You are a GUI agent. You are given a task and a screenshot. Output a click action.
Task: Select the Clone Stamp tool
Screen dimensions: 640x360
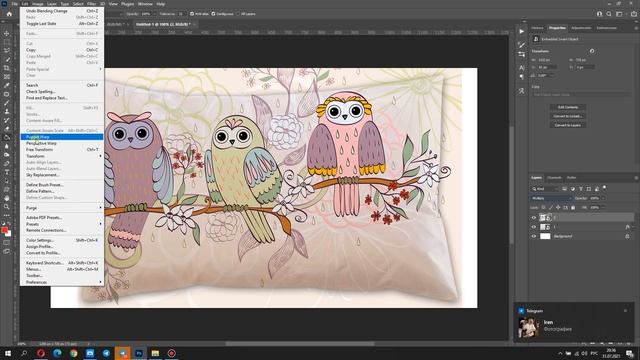click(7, 111)
